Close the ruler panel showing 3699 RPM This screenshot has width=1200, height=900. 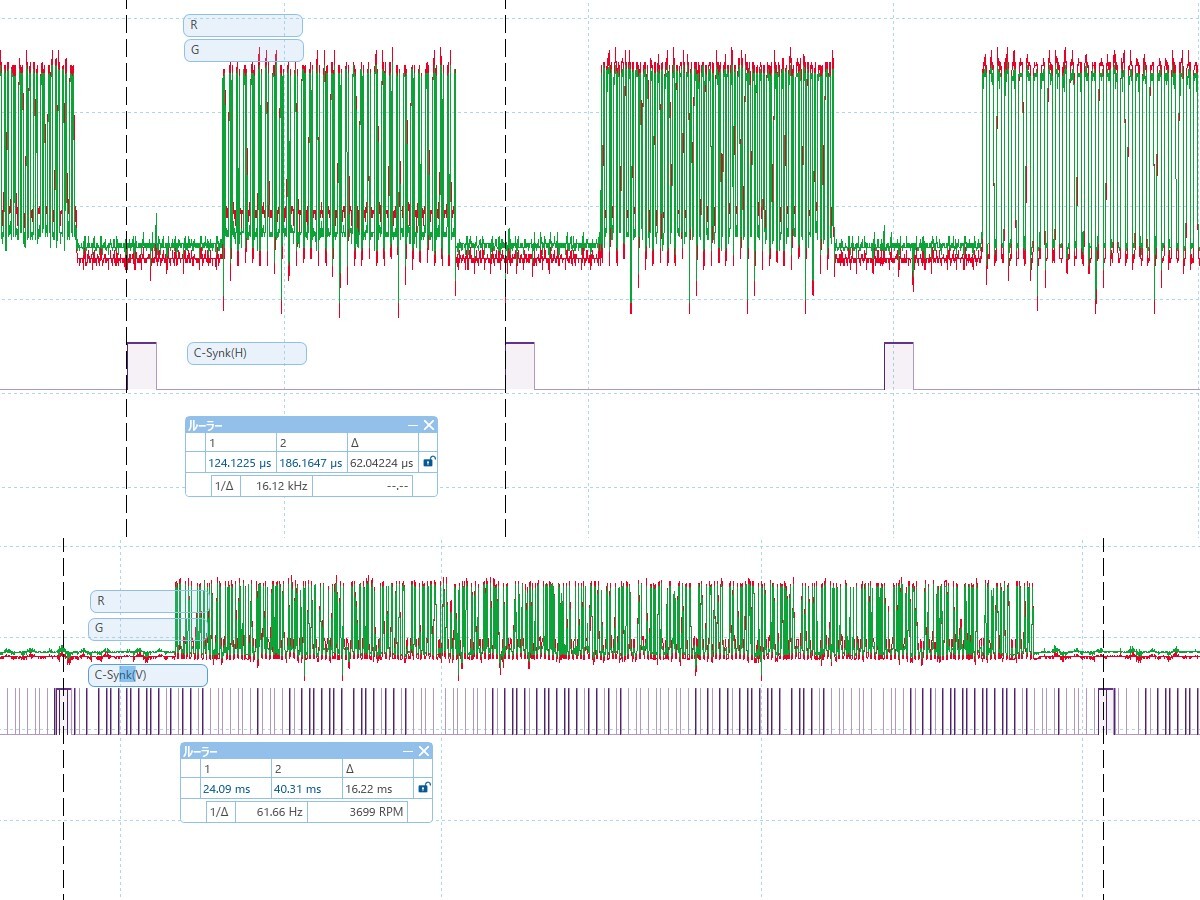click(x=423, y=751)
